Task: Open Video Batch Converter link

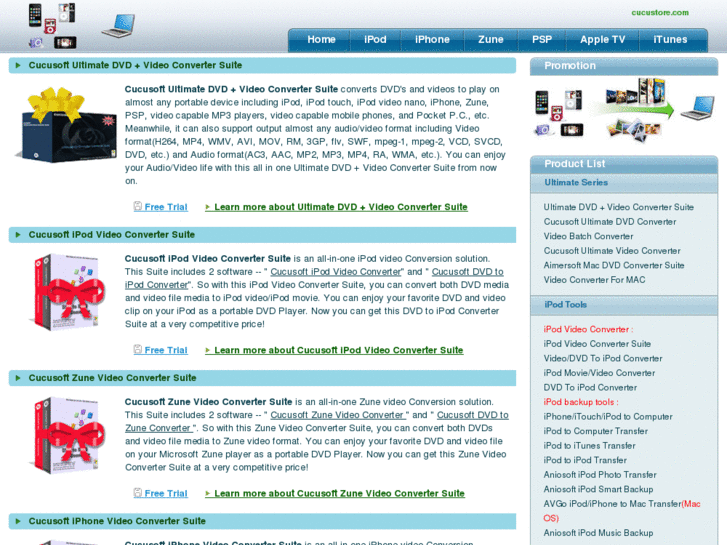Action: [588, 236]
